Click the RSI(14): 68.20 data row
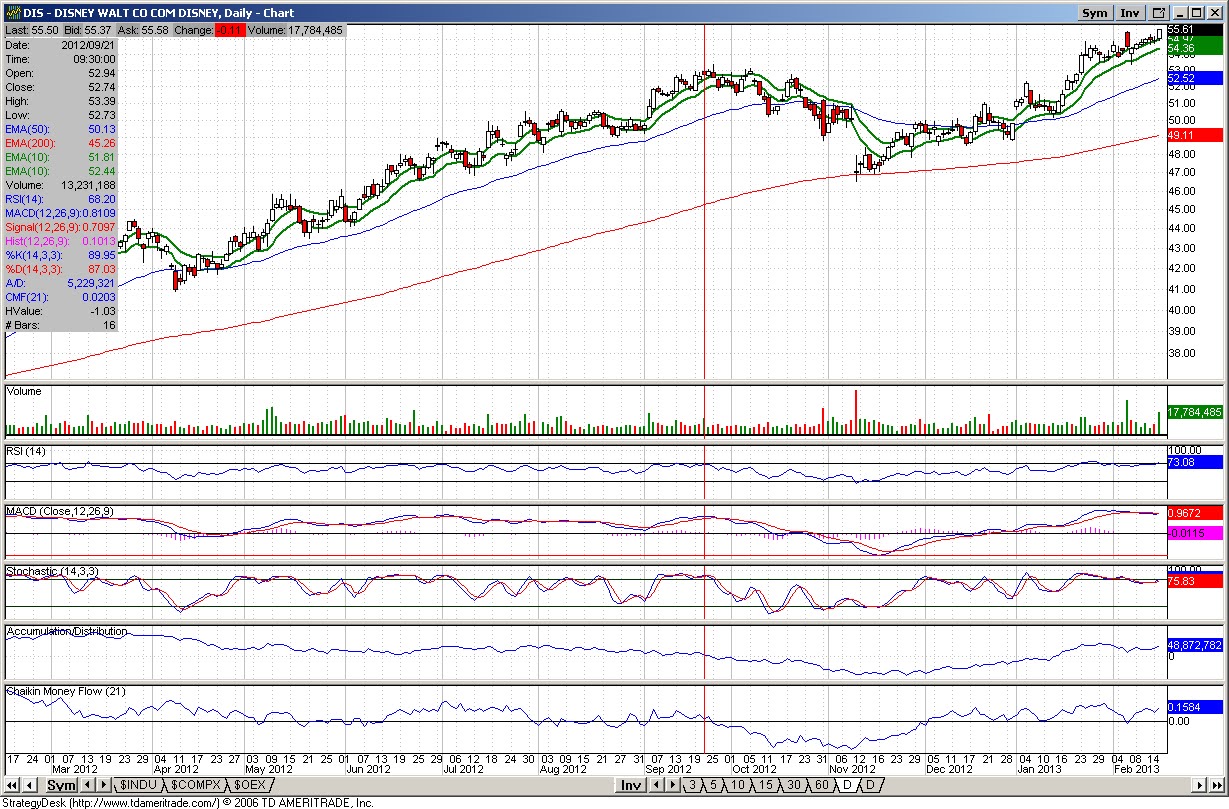The height and width of the screenshot is (809, 1229). pos(62,199)
